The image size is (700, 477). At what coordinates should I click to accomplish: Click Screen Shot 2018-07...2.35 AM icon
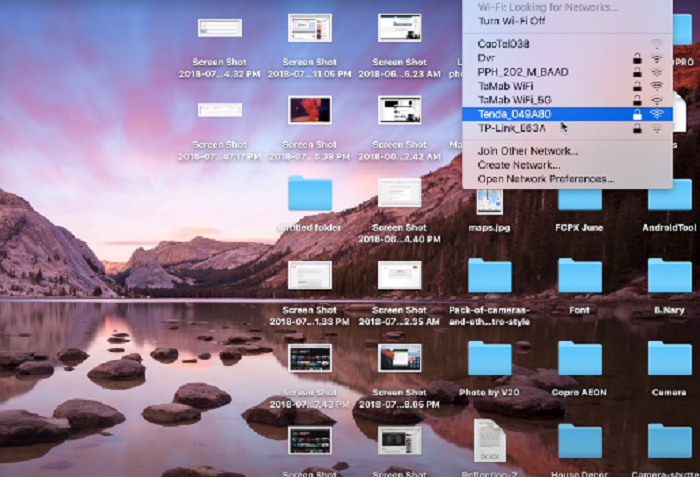point(400,275)
